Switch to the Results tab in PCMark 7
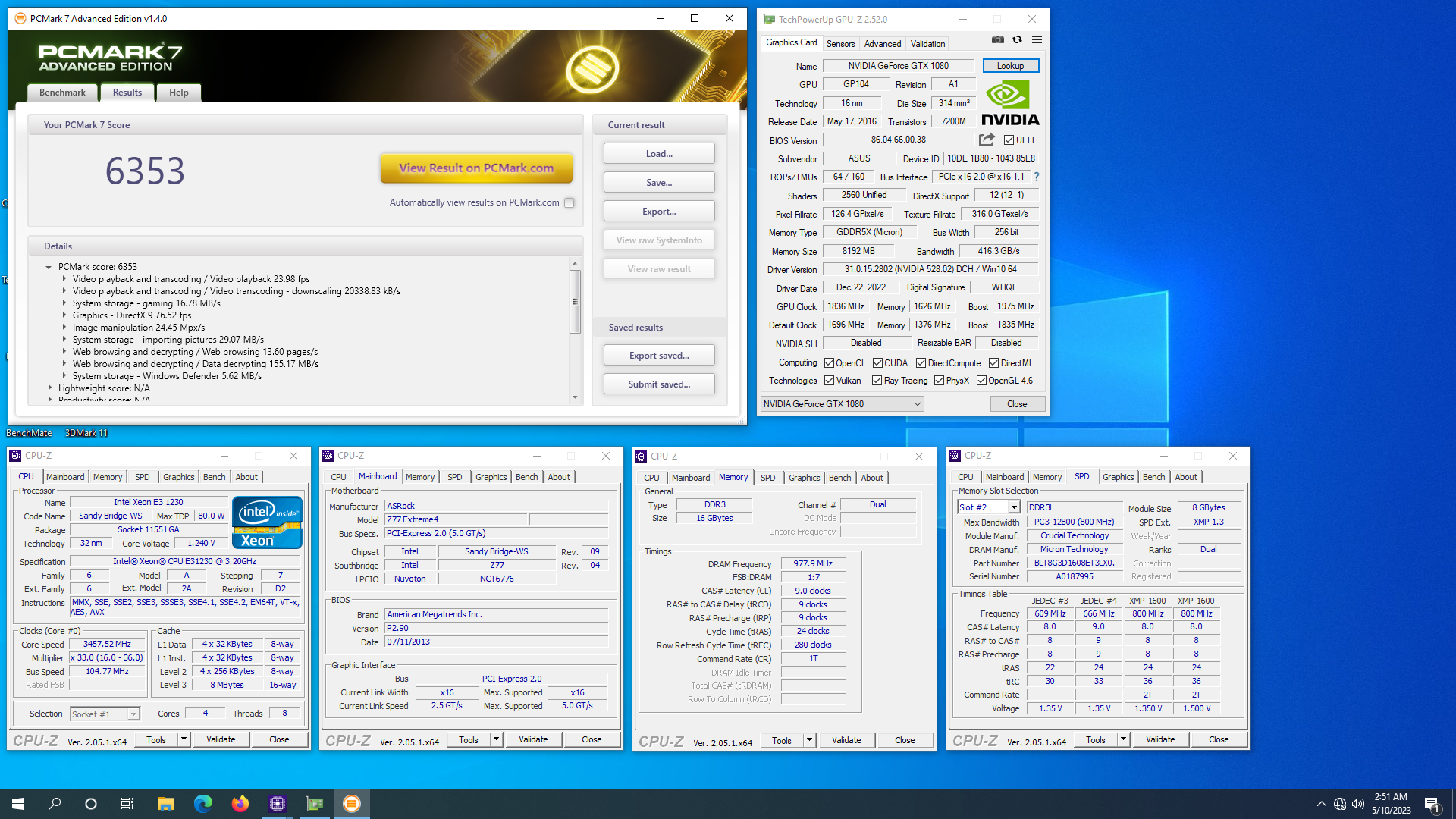This screenshot has height=819, width=1456. pos(127,93)
